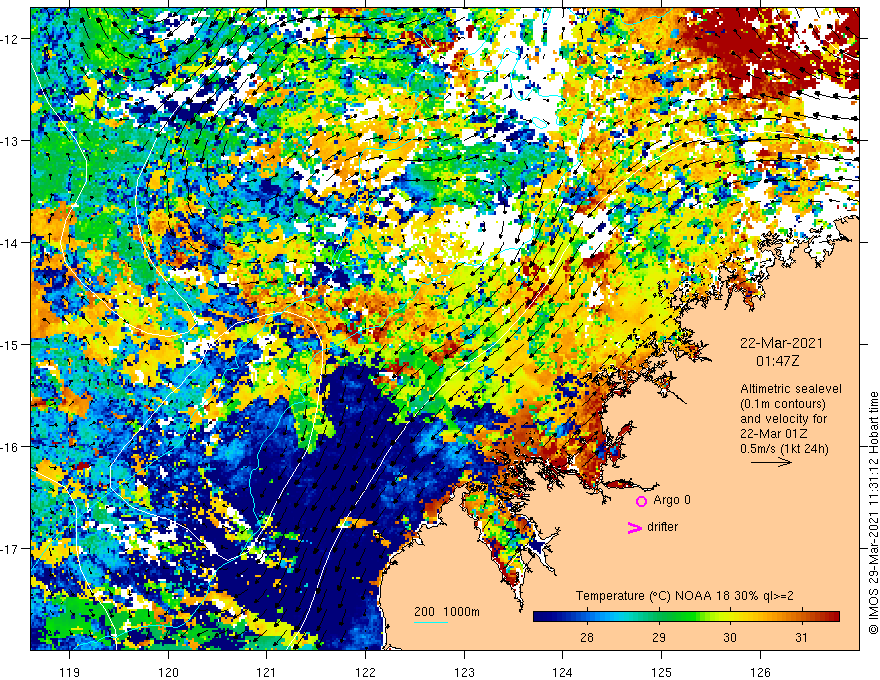The image size is (880, 680).
Task: Click the latitude '-15' axis label
Action: point(10,344)
